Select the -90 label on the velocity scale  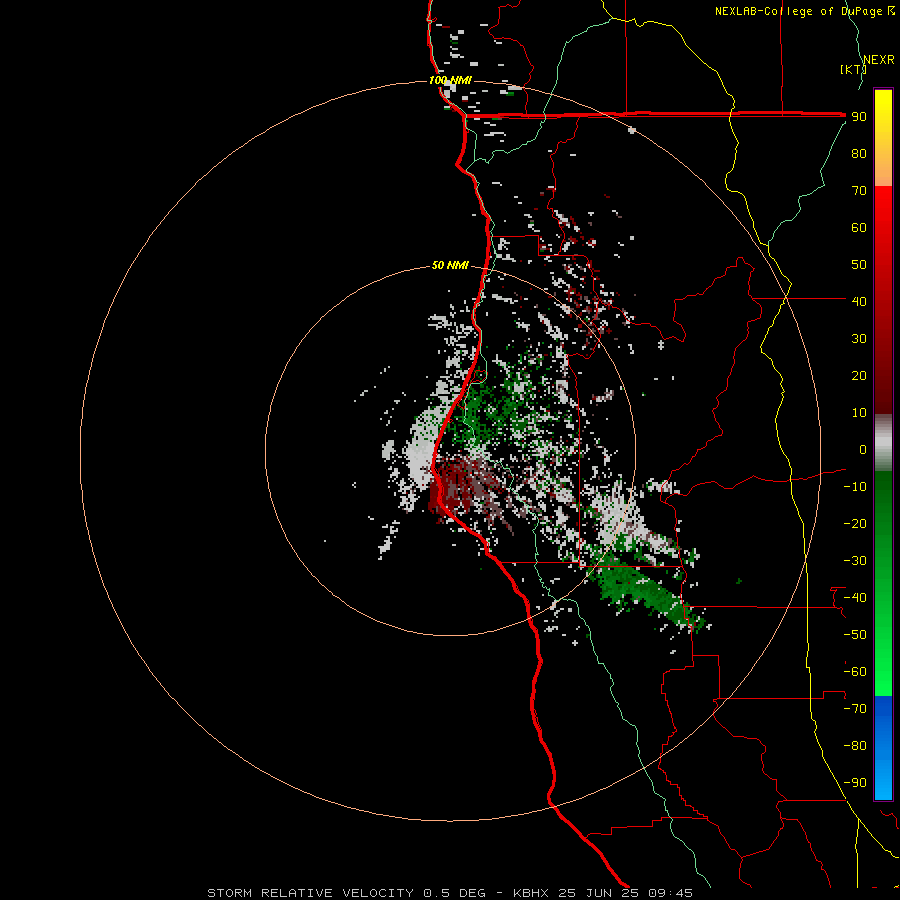click(x=855, y=783)
